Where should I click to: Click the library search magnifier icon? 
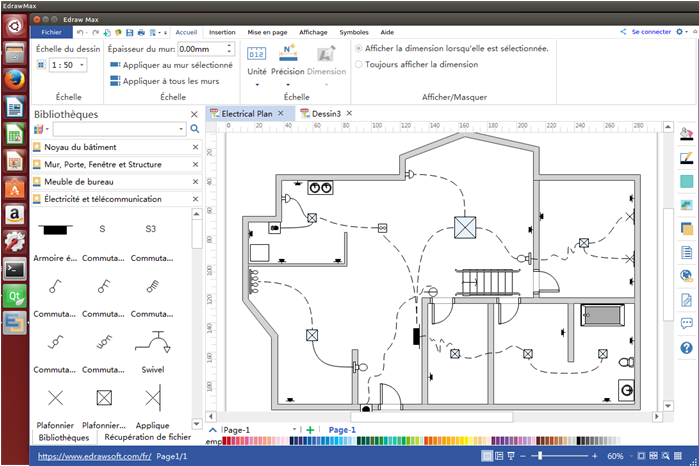coord(194,129)
